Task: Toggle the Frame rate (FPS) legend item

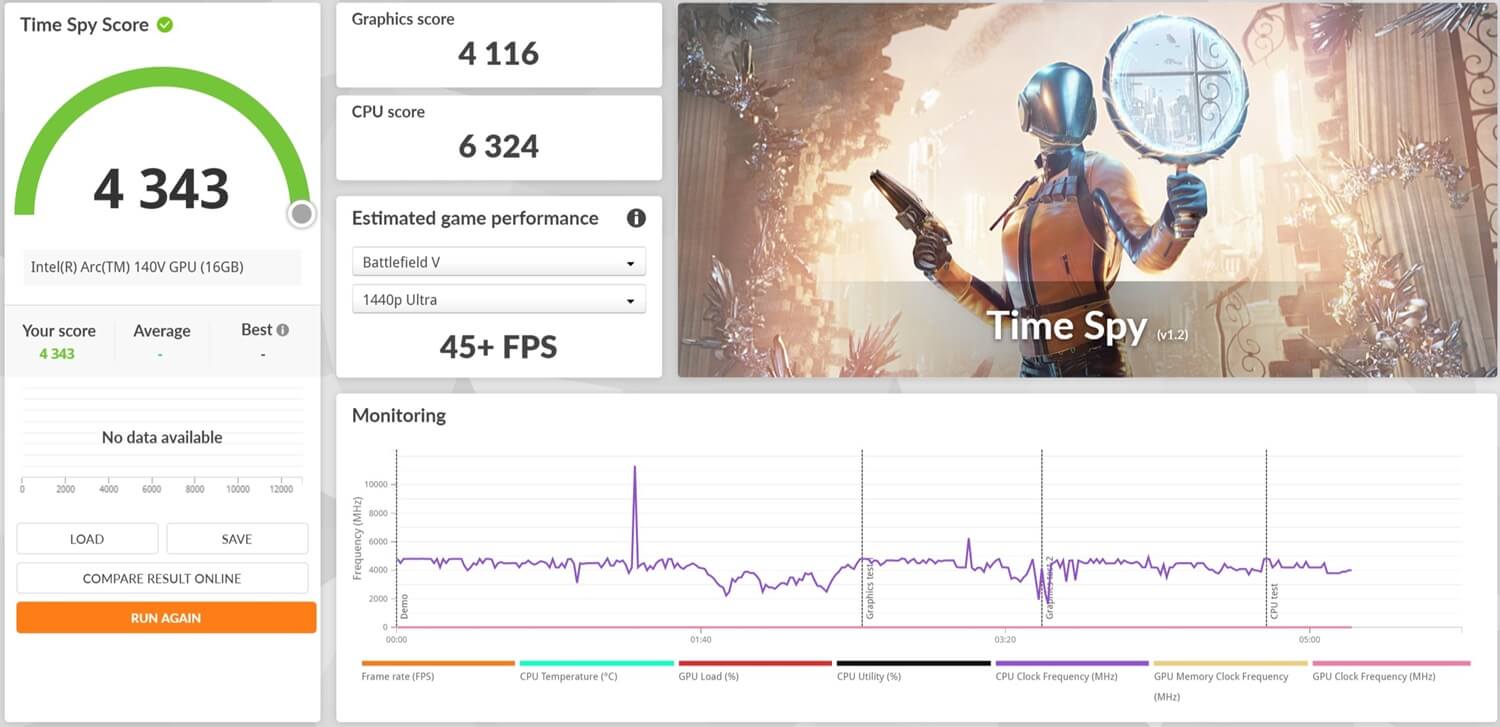Action: click(437, 670)
